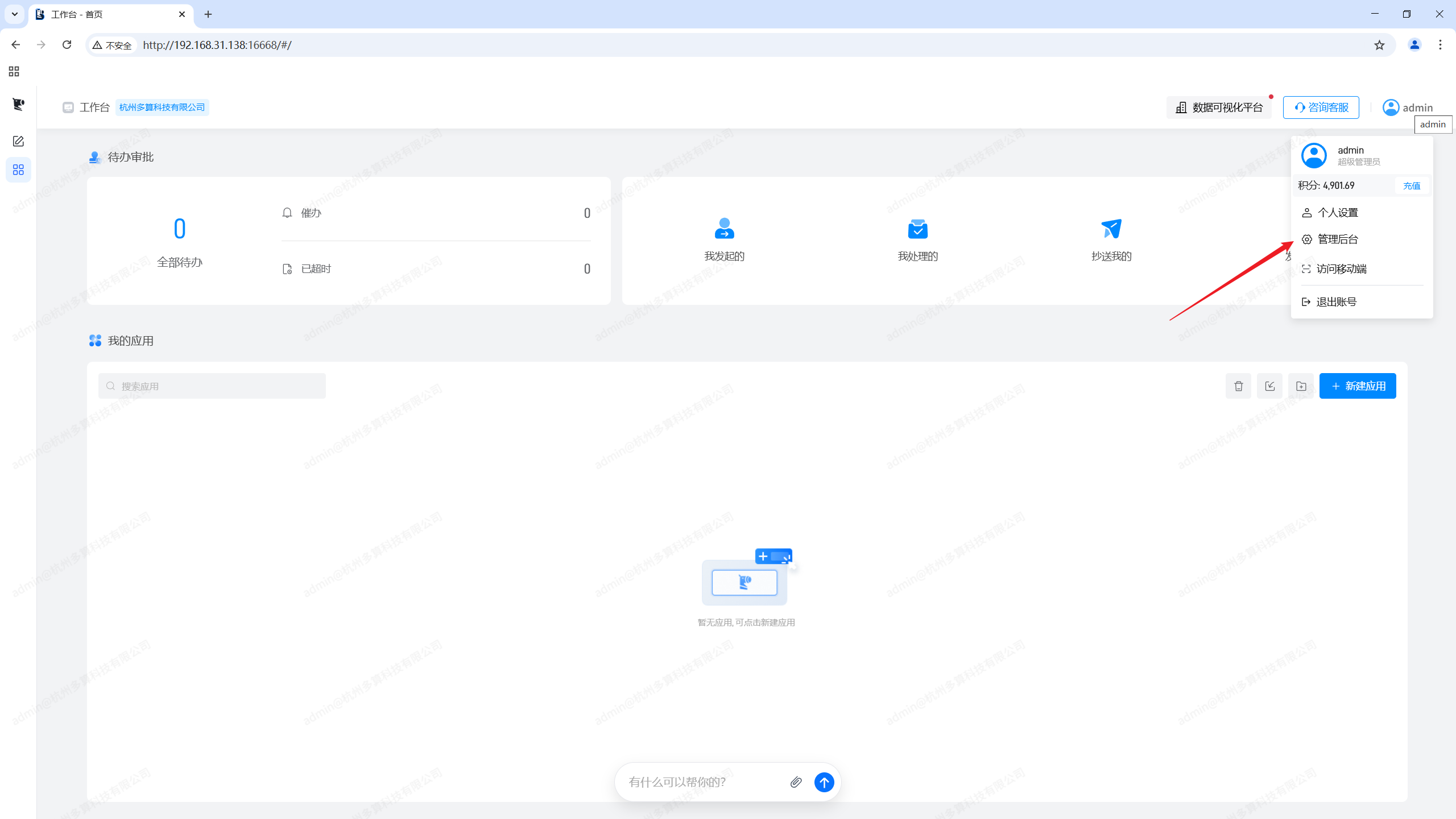Click the 我发起的 icon

pos(724,229)
